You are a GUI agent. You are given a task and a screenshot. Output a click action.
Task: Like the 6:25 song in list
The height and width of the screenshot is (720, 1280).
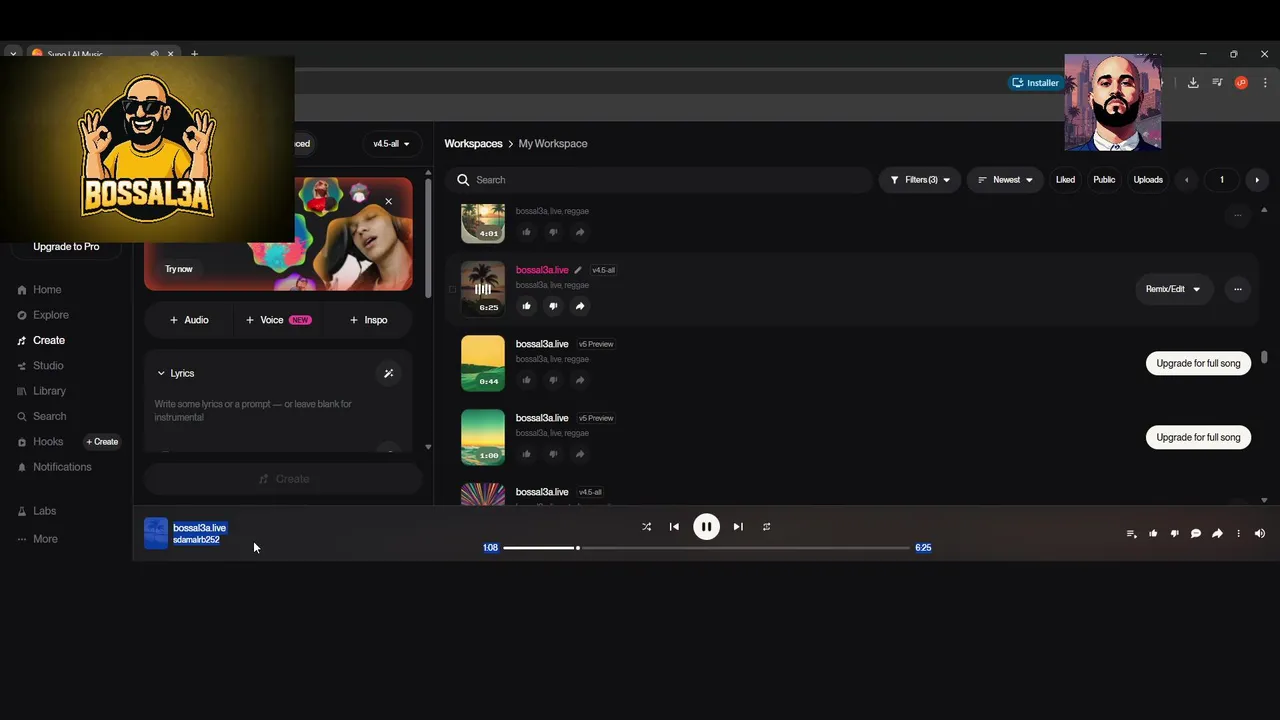[x=527, y=306]
